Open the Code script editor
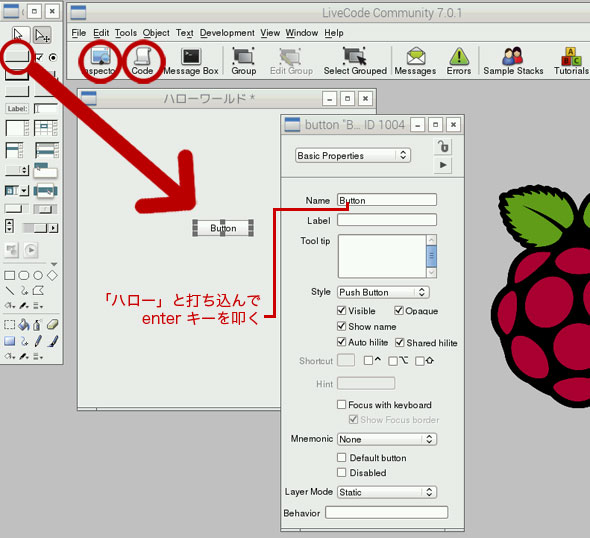The height and width of the screenshot is (538, 590). (142, 61)
